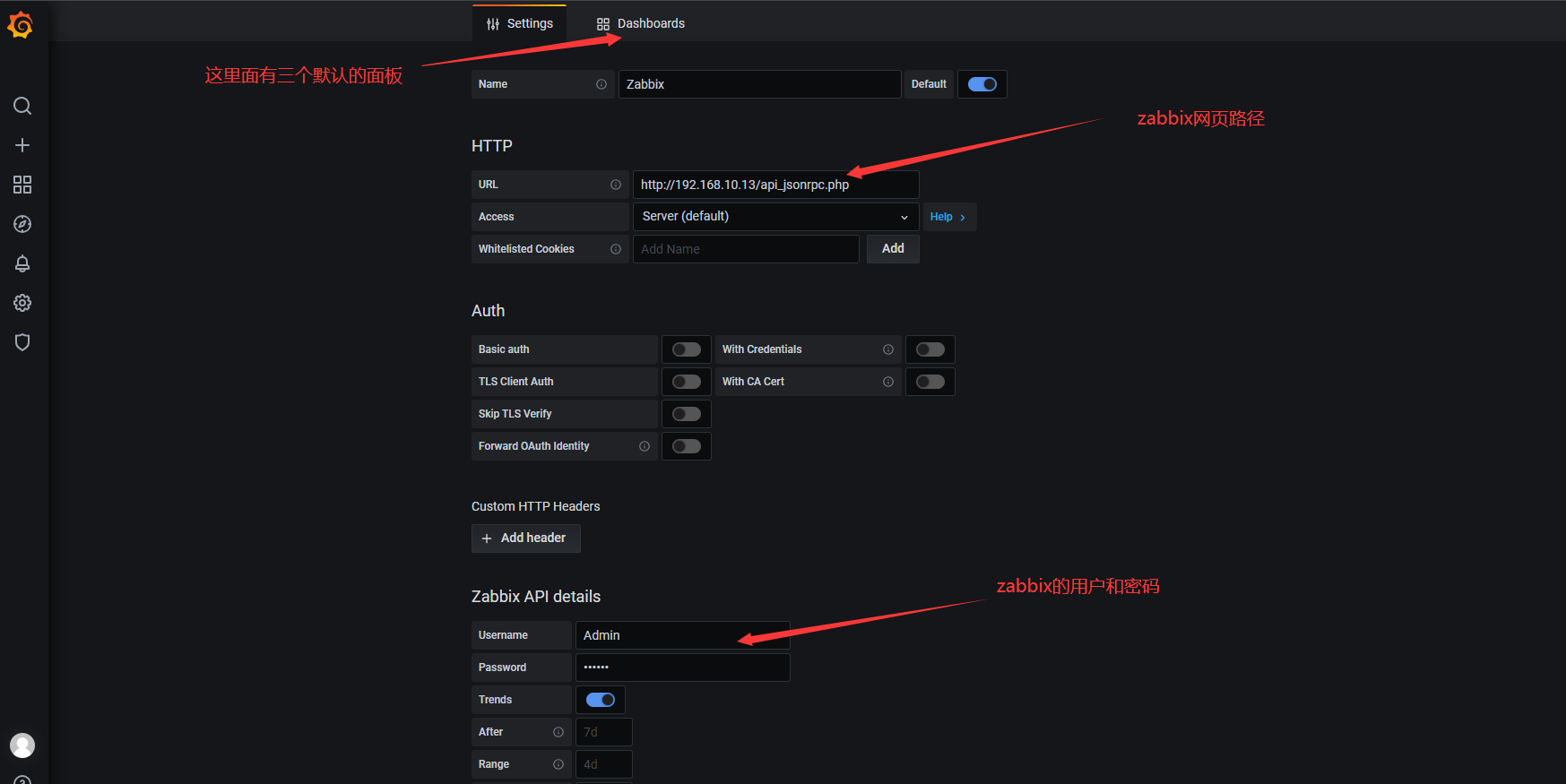Image resolution: width=1566 pixels, height=784 pixels.
Task: Toggle the Trends switch off
Action: tap(600, 700)
